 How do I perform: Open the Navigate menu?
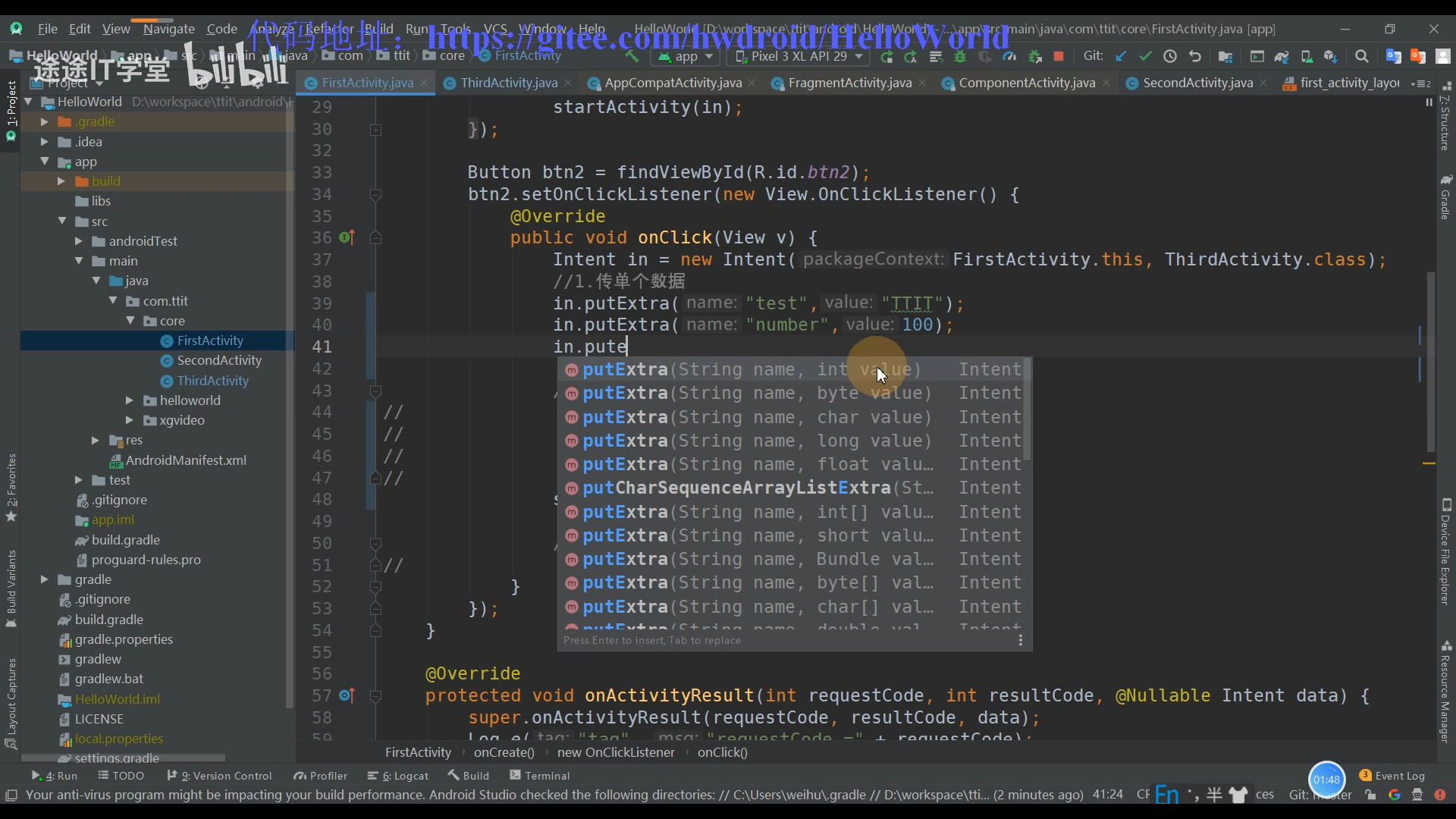(x=168, y=29)
